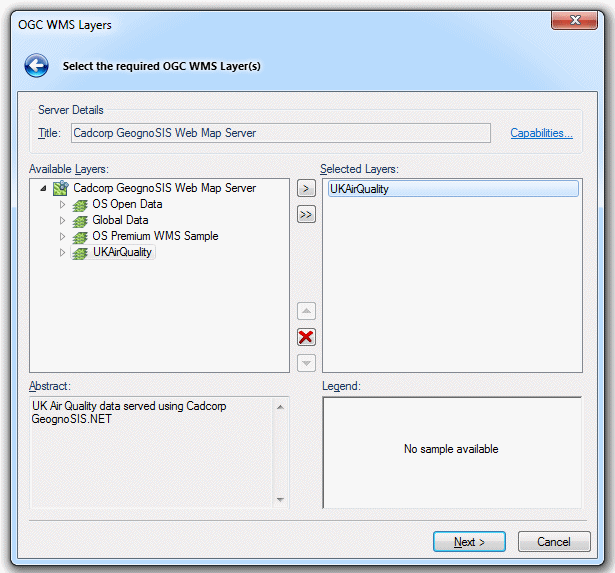The image size is (615, 573).
Task: Click the move layer down arrow
Action: [x=306, y=363]
